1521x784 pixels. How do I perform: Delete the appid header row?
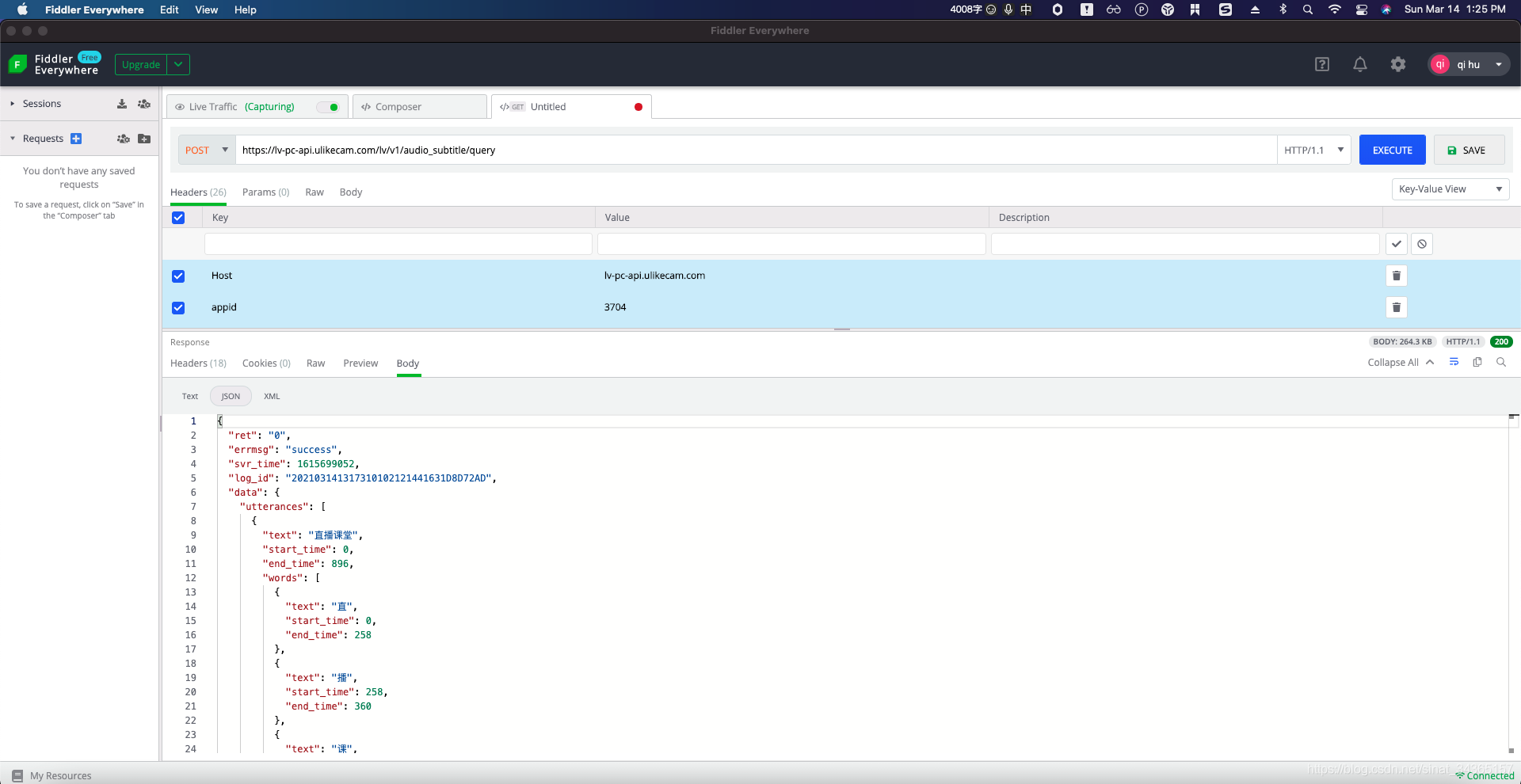[1397, 307]
